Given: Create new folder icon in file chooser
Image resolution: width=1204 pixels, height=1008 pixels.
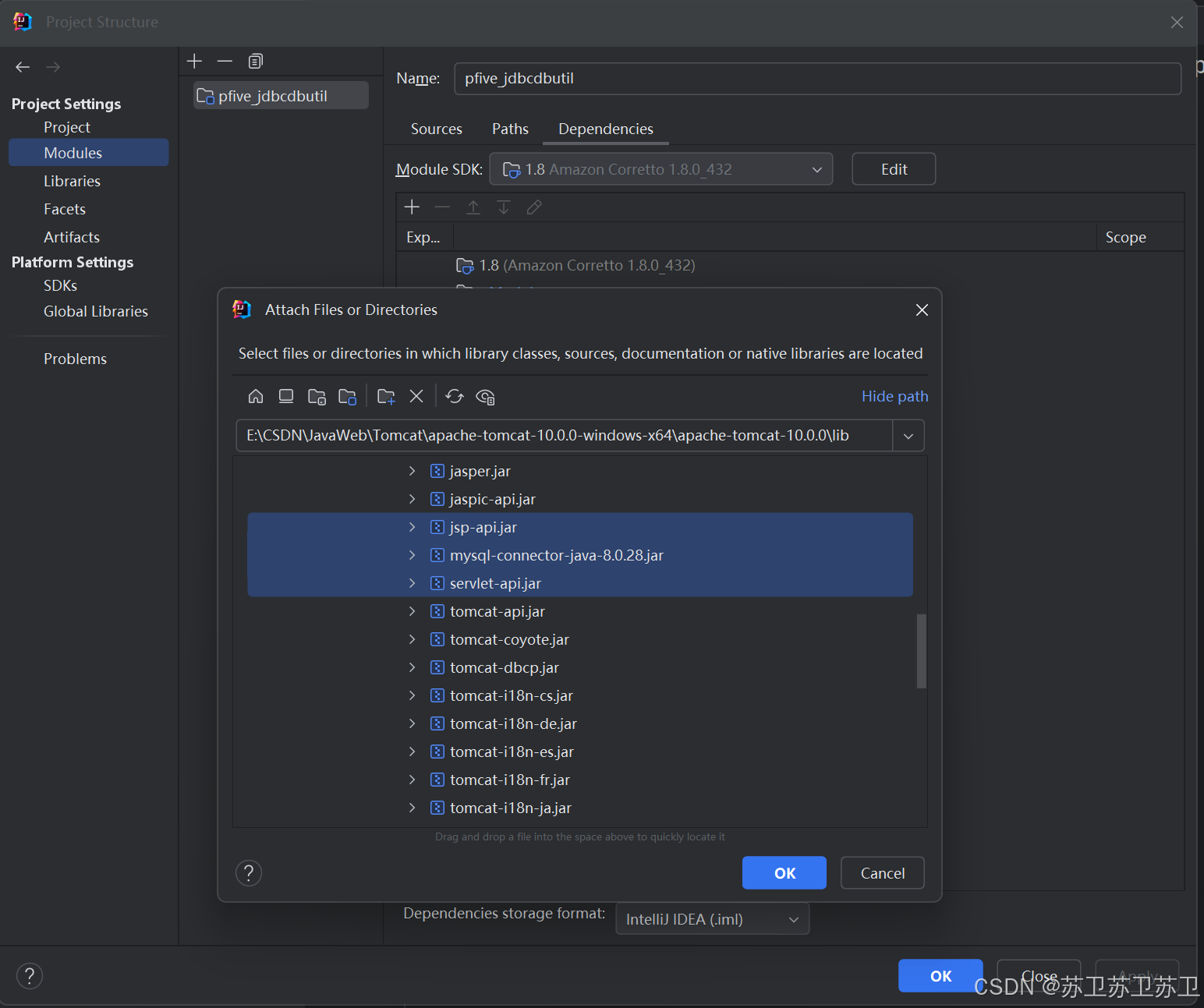Looking at the screenshot, I should pos(386,396).
